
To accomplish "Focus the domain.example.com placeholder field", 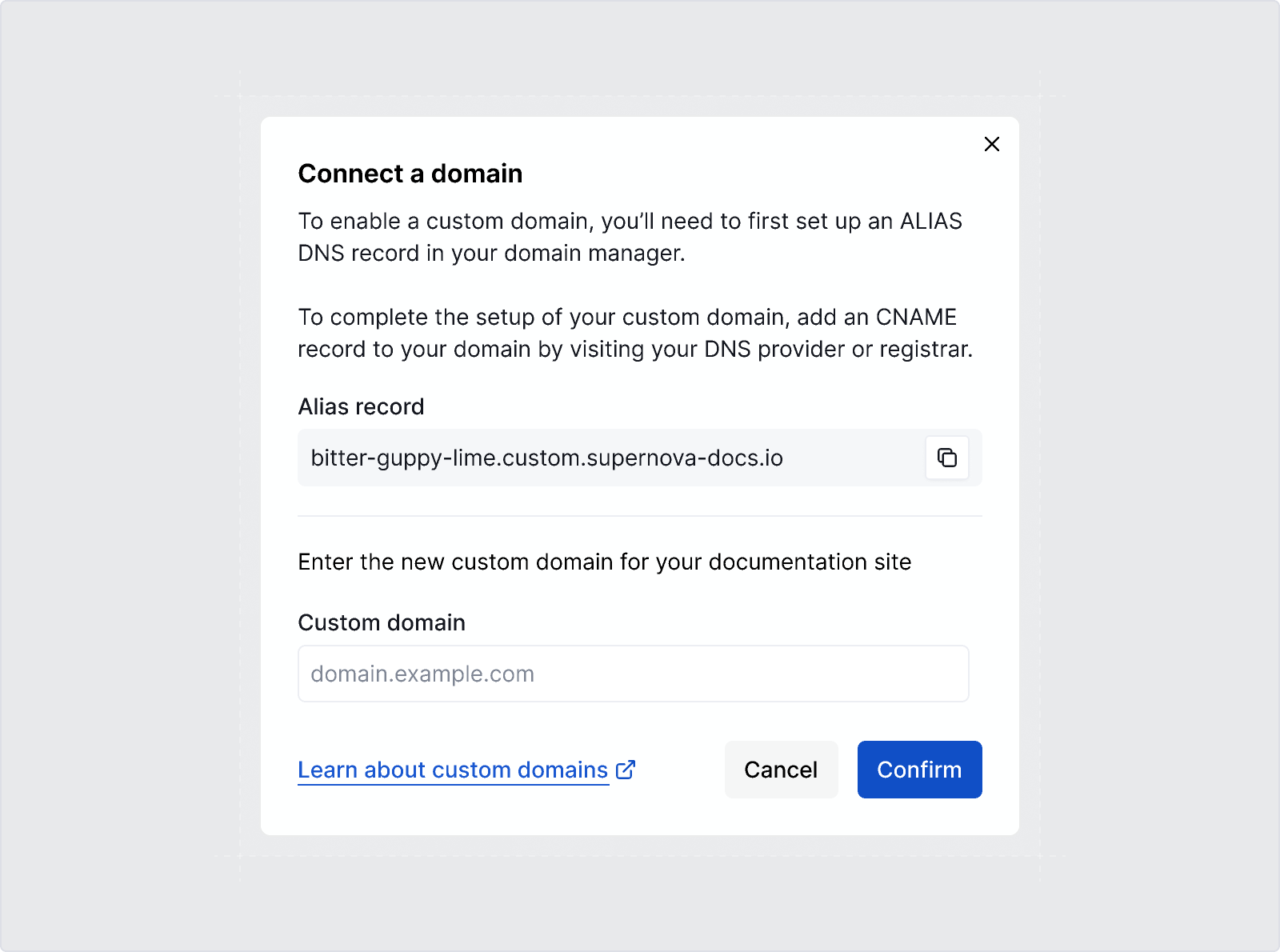I will (633, 673).
